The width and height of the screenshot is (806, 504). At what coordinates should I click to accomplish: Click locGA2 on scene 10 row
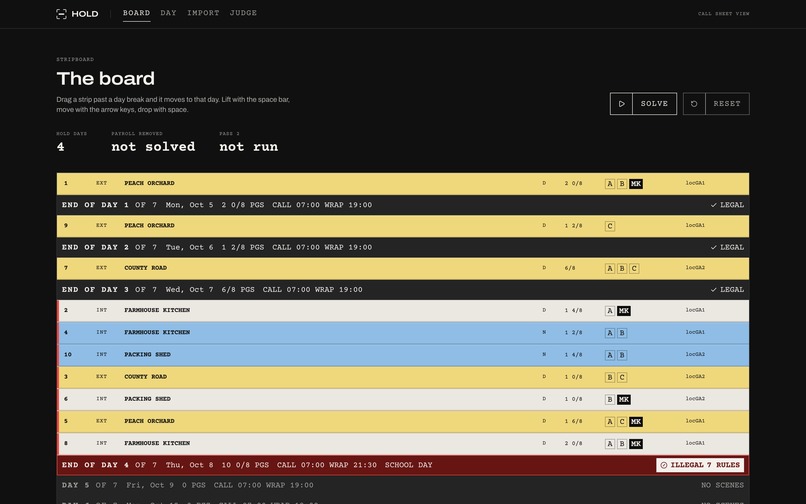(695, 355)
